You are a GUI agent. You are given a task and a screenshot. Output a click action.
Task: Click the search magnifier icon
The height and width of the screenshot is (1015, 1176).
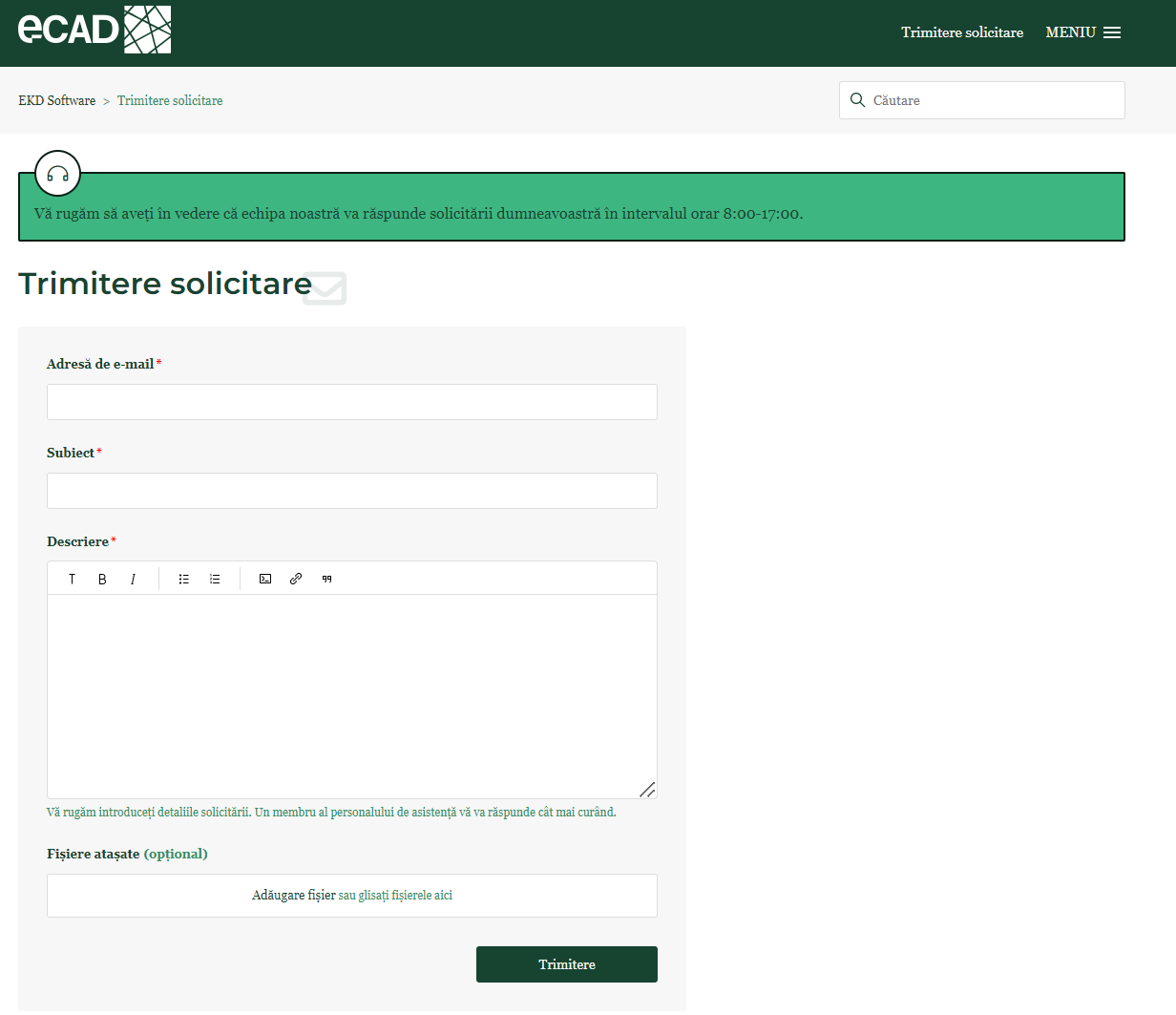(x=857, y=100)
